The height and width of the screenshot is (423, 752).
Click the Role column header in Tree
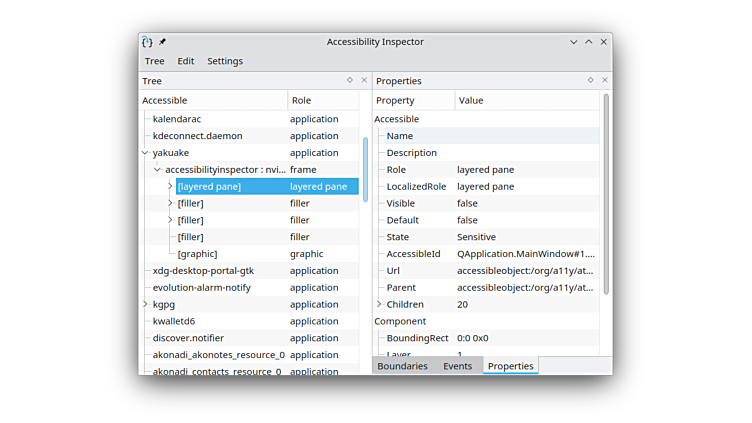coord(320,100)
